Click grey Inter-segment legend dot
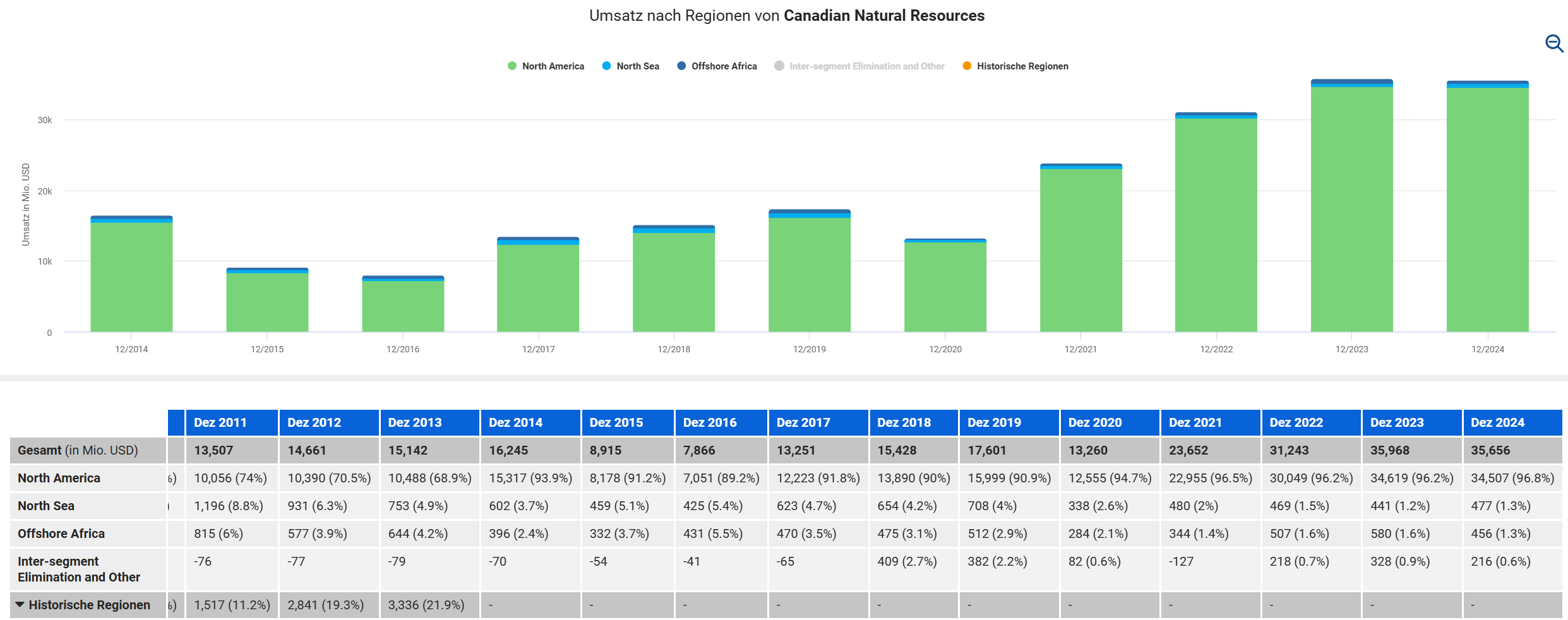This screenshot has height=620, width=1568. (779, 66)
